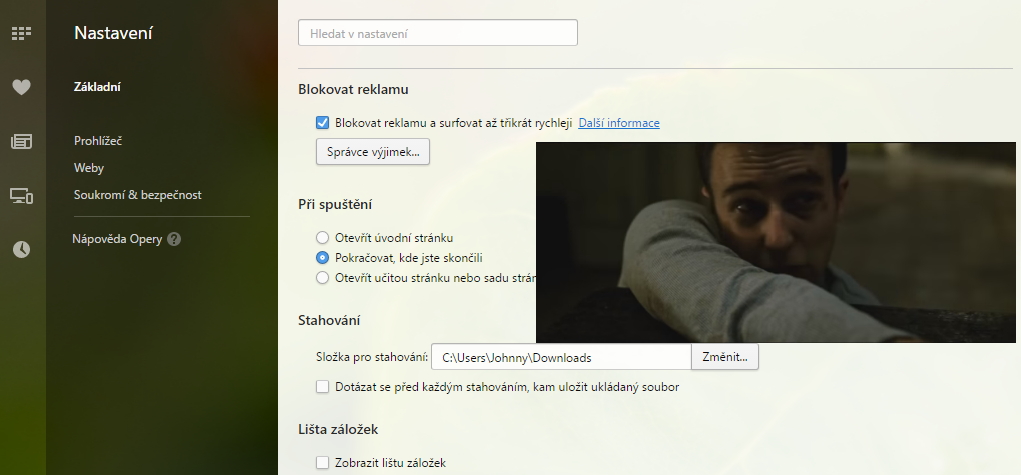
Task: Click the Složka pro stahování label
Action: click(x=372, y=357)
